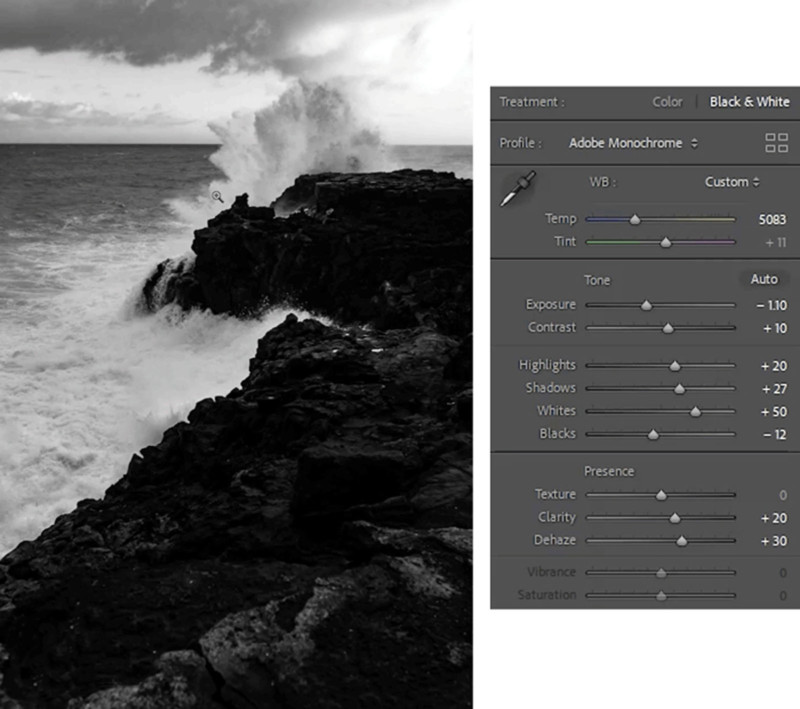The image size is (800, 709).
Task: Click the Clarity slider handle
Action: click(674, 518)
